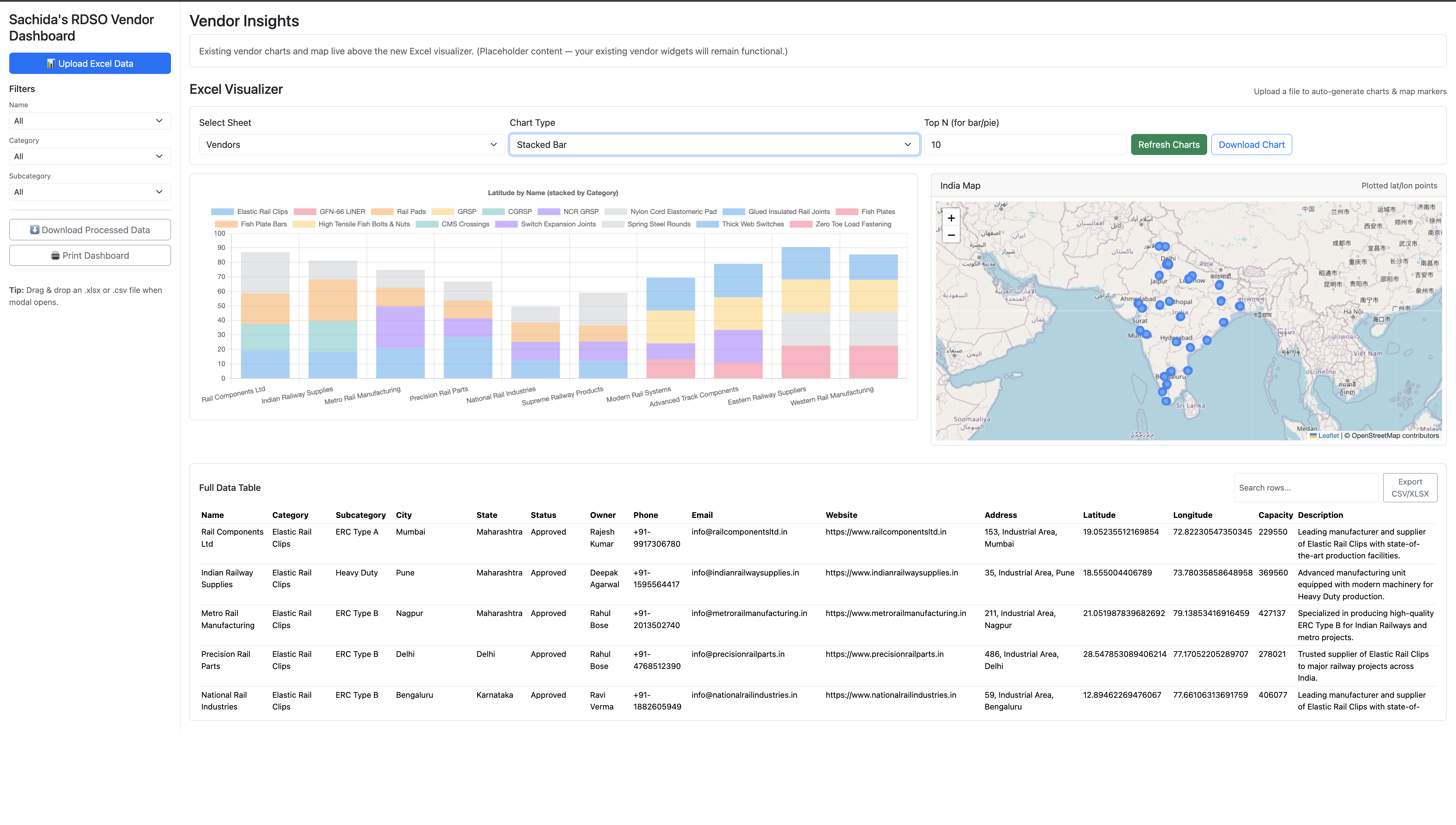Toggle Elastic Rail Clips legend entry
1456x825 pixels.
(x=249, y=212)
